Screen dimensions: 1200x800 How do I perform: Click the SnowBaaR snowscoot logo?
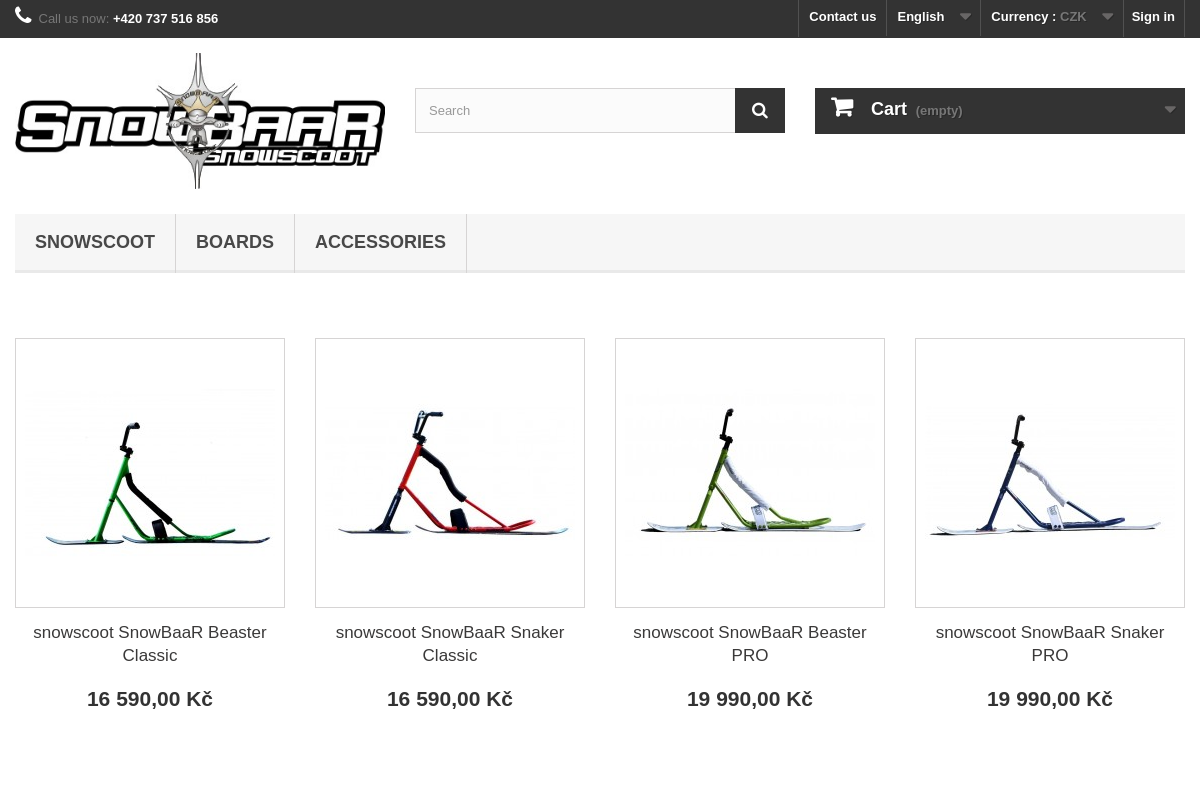199,120
